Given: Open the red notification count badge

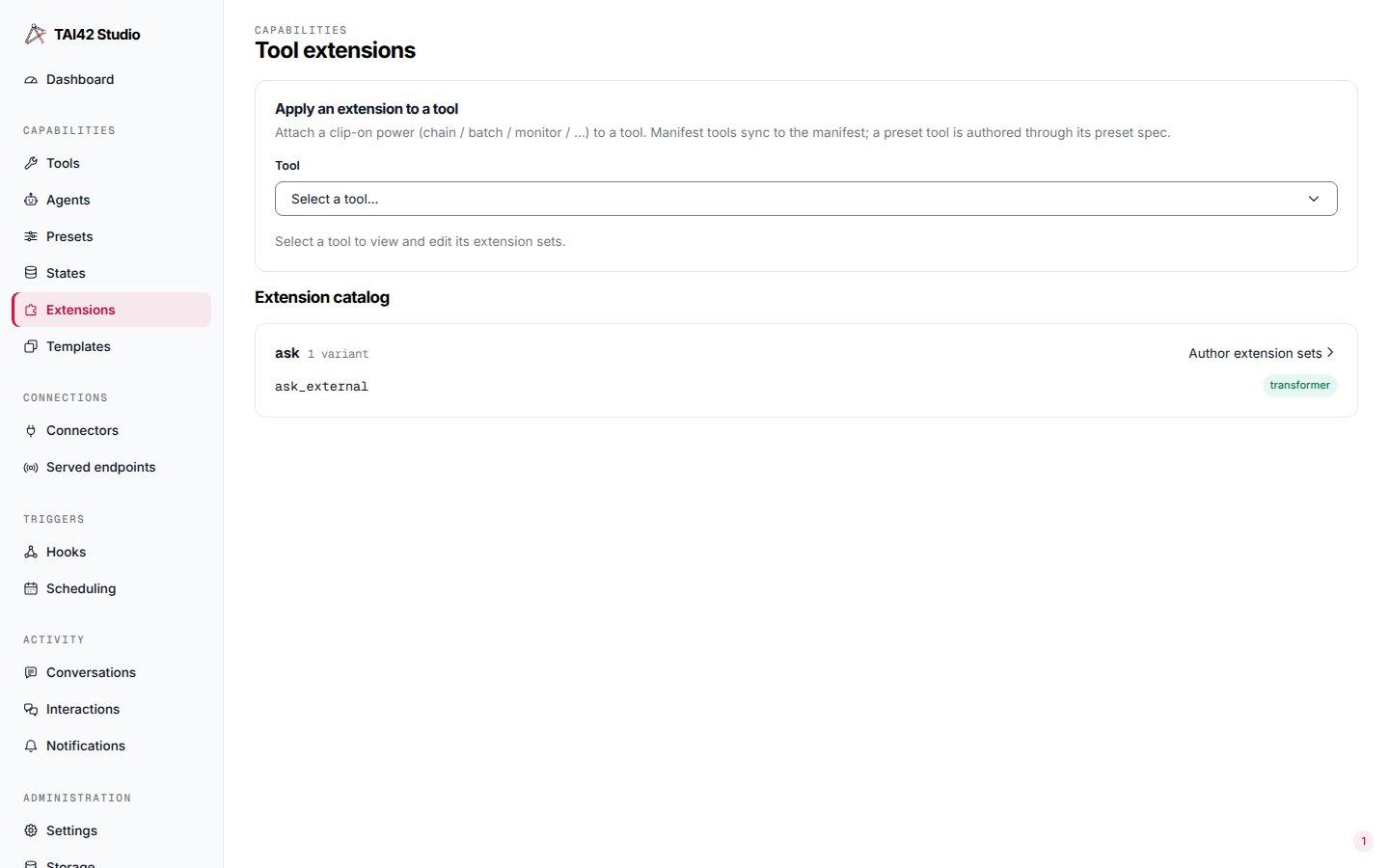Looking at the screenshot, I should point(1363,841).
